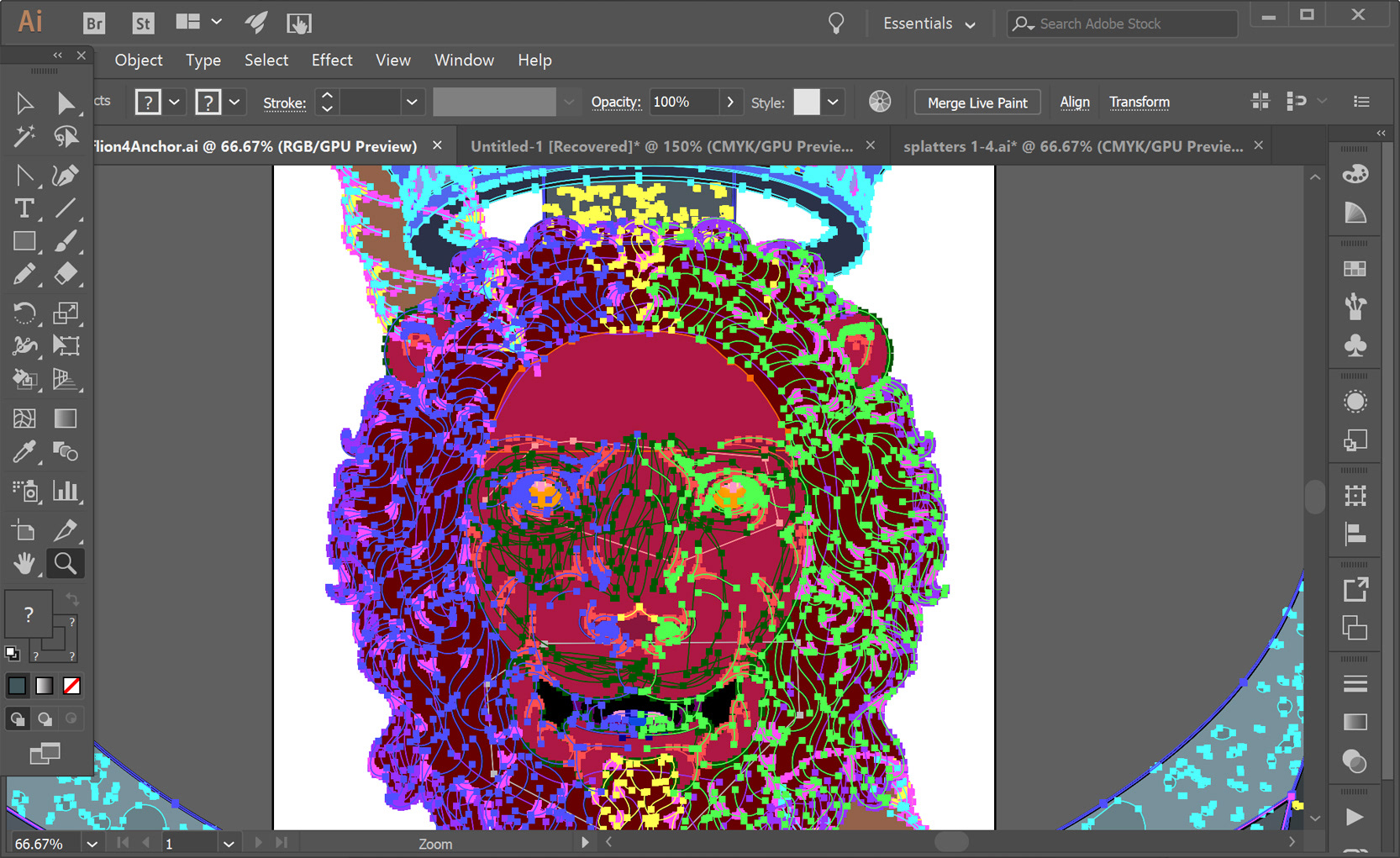Set fill mode to None
This screenshot has height=858, width=1400.
click(72, 686)
